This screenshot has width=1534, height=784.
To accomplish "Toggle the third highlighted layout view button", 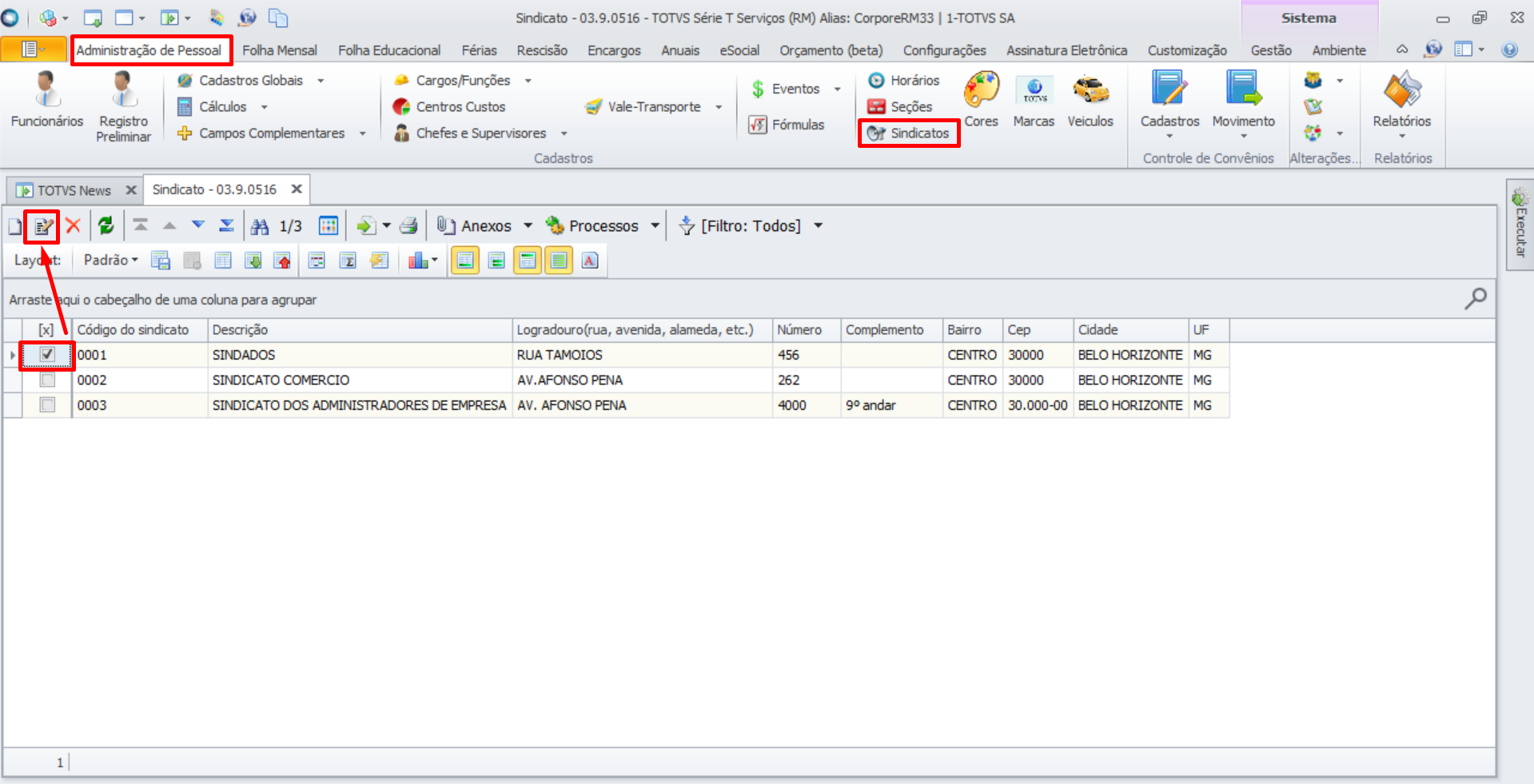I will 528,260.
